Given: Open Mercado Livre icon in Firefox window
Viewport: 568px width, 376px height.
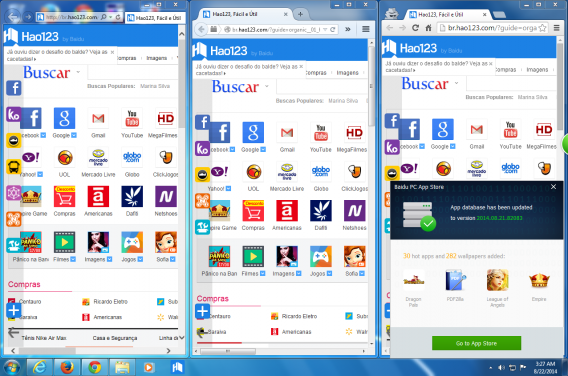Looking at the screenshot, I should [287, 172].
